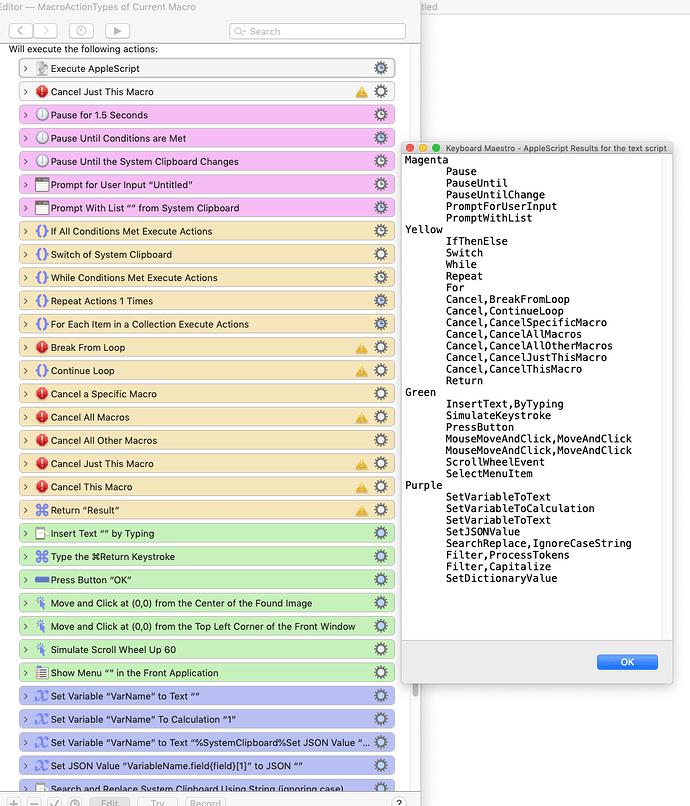This screenshot has width=690, height=806.
Task: Open gear menu for Switch of System Clipboard
Action: pos(380,254)
